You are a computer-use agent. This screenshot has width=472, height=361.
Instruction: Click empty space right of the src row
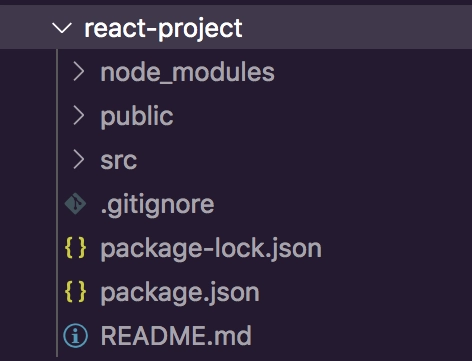point(303,160)
